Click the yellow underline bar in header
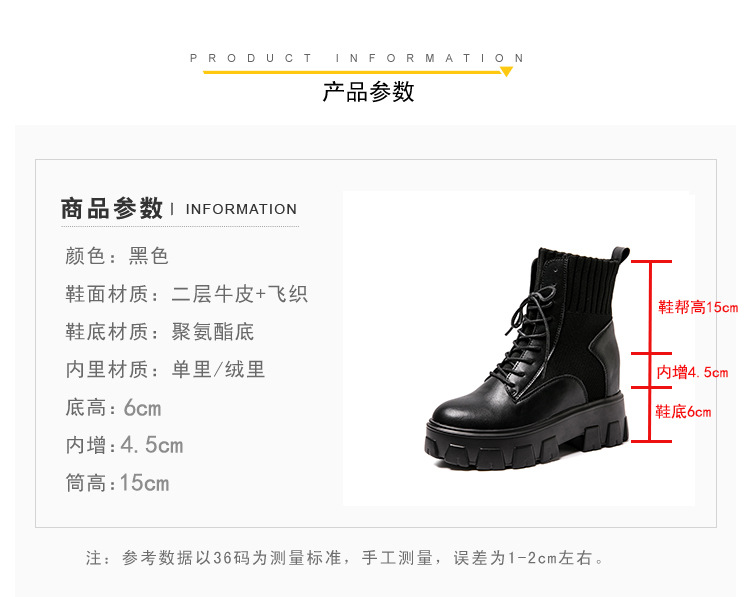Viewport: 750px width, 597px height. [352, 72]
